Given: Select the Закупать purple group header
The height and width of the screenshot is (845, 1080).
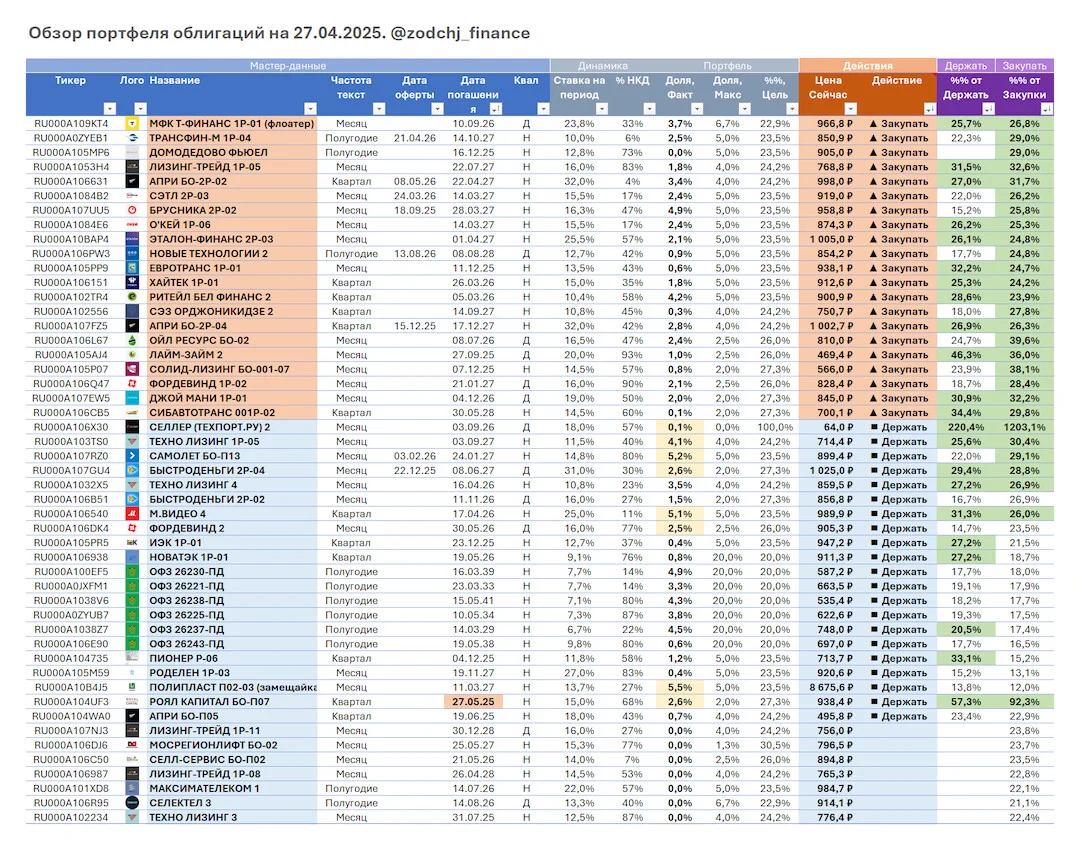Looking at the screenshot, I should [1024, 66].
